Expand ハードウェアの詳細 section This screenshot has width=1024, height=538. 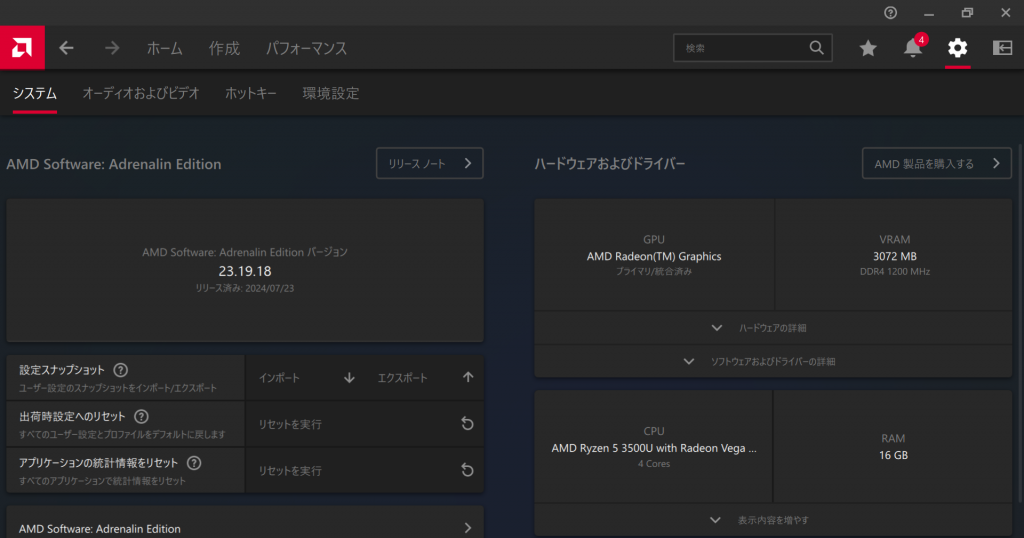click(772, 328)
